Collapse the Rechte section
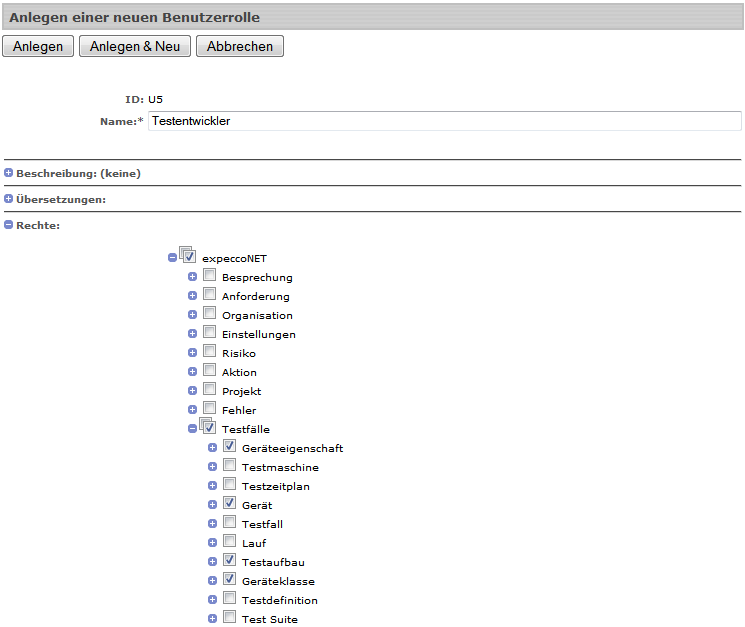 pos(9,225)
